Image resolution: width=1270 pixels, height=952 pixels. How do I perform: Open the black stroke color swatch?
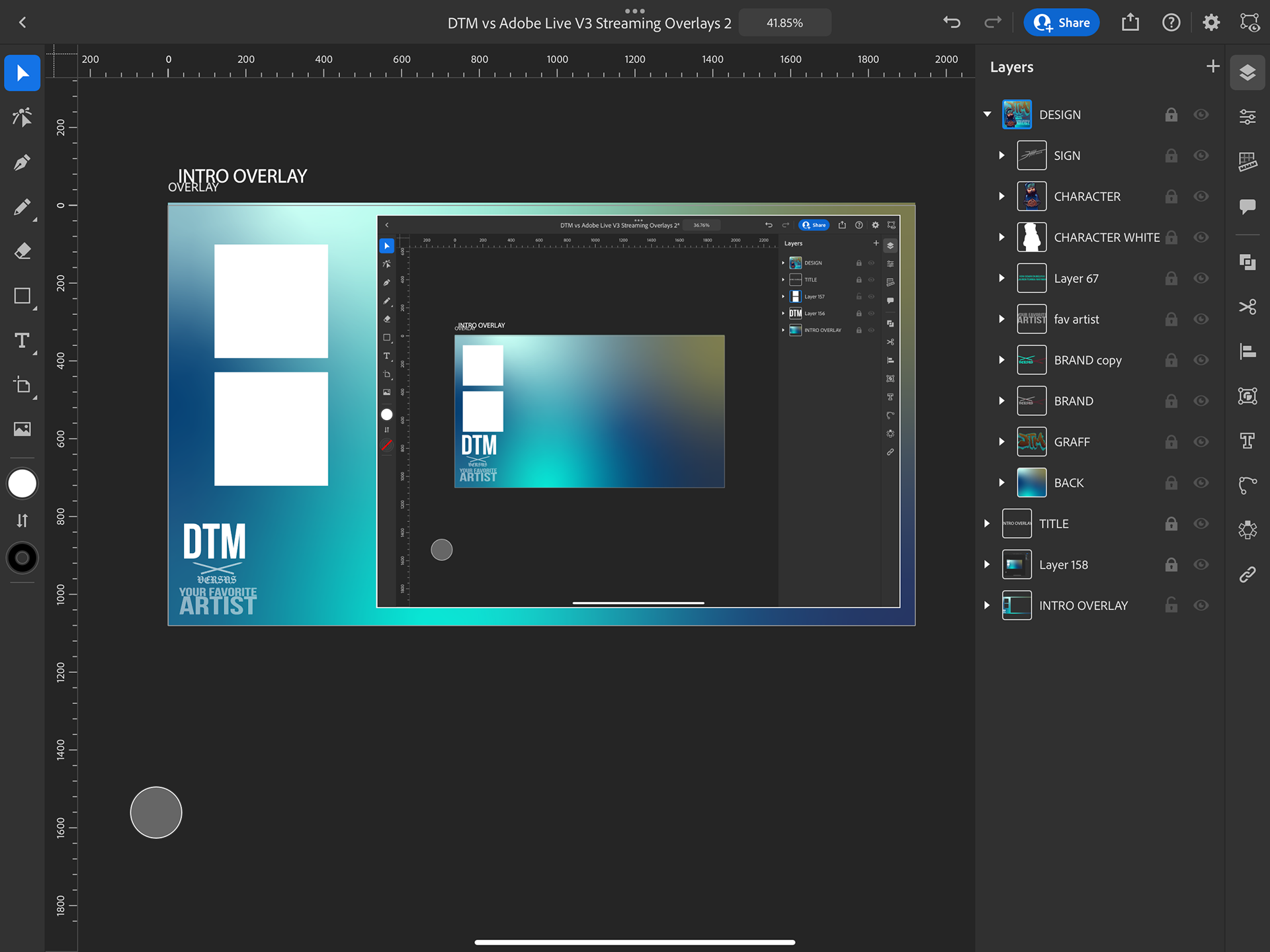click(22, 558)
